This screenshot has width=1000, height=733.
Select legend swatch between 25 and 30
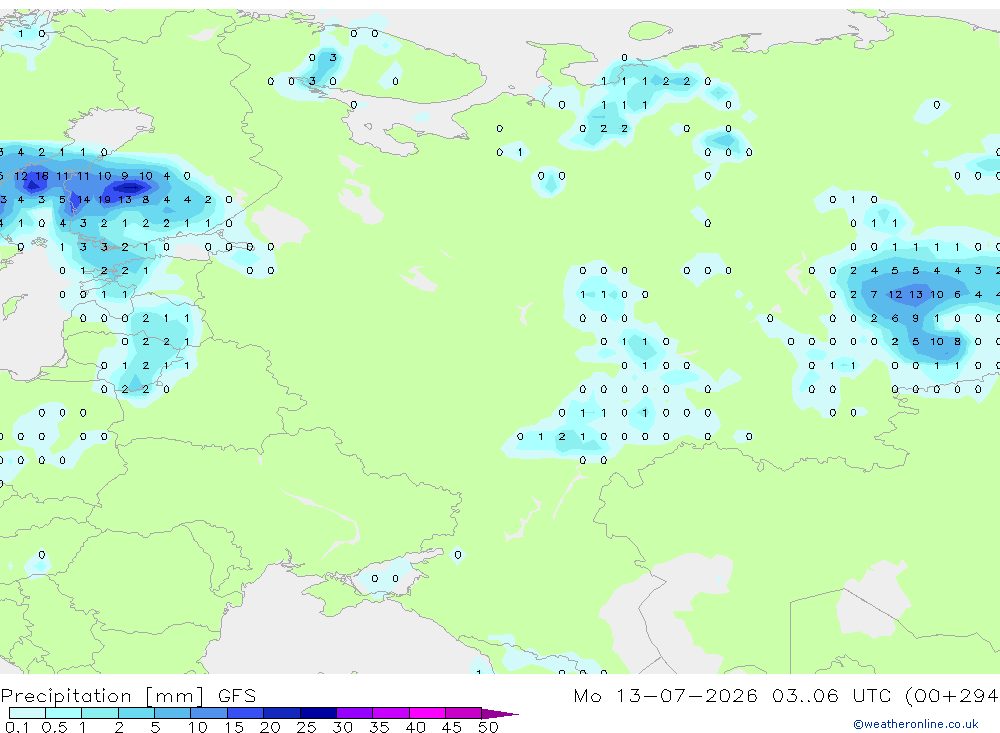(x=318, y=713)
